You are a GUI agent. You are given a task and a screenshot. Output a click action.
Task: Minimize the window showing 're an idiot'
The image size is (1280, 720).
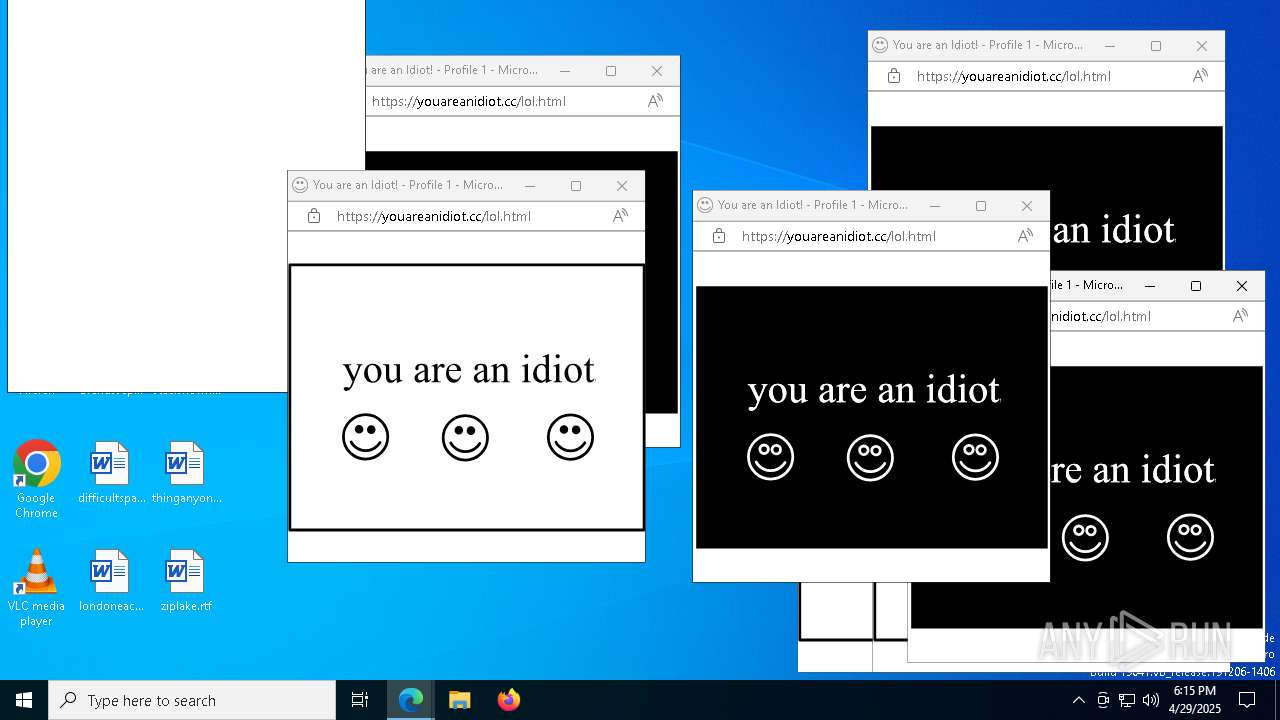(1150, 286)
